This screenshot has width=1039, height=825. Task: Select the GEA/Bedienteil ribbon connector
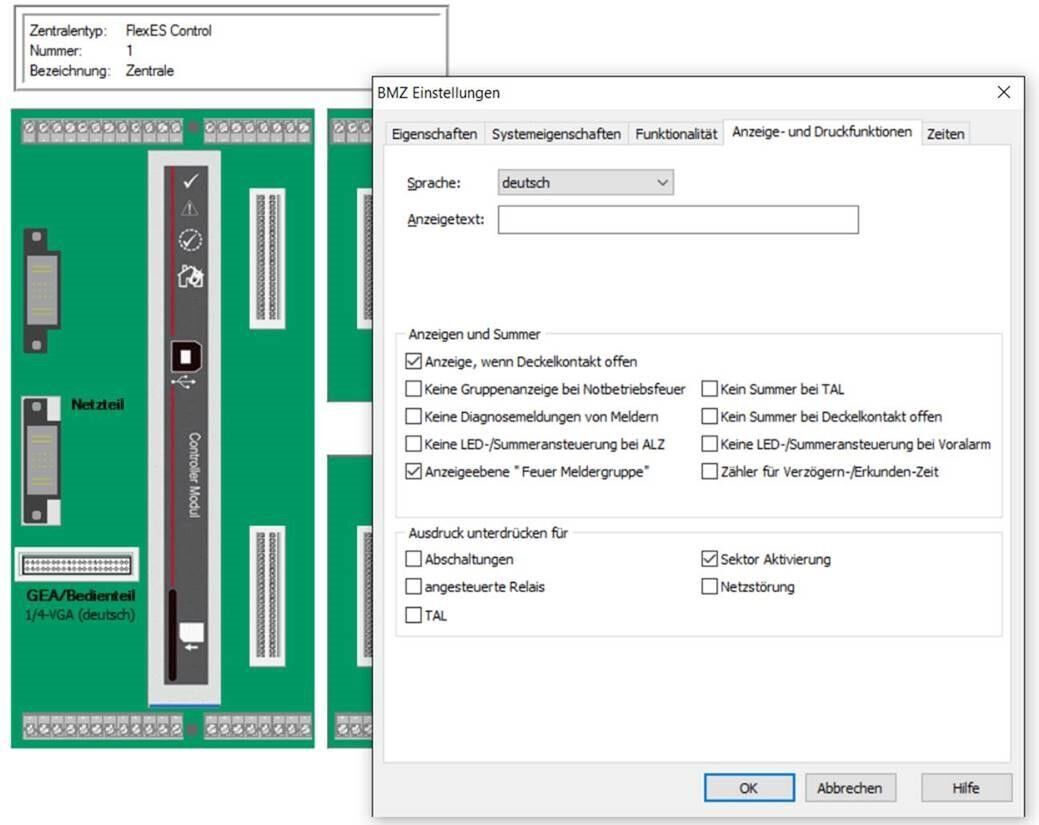click(77, 565)
